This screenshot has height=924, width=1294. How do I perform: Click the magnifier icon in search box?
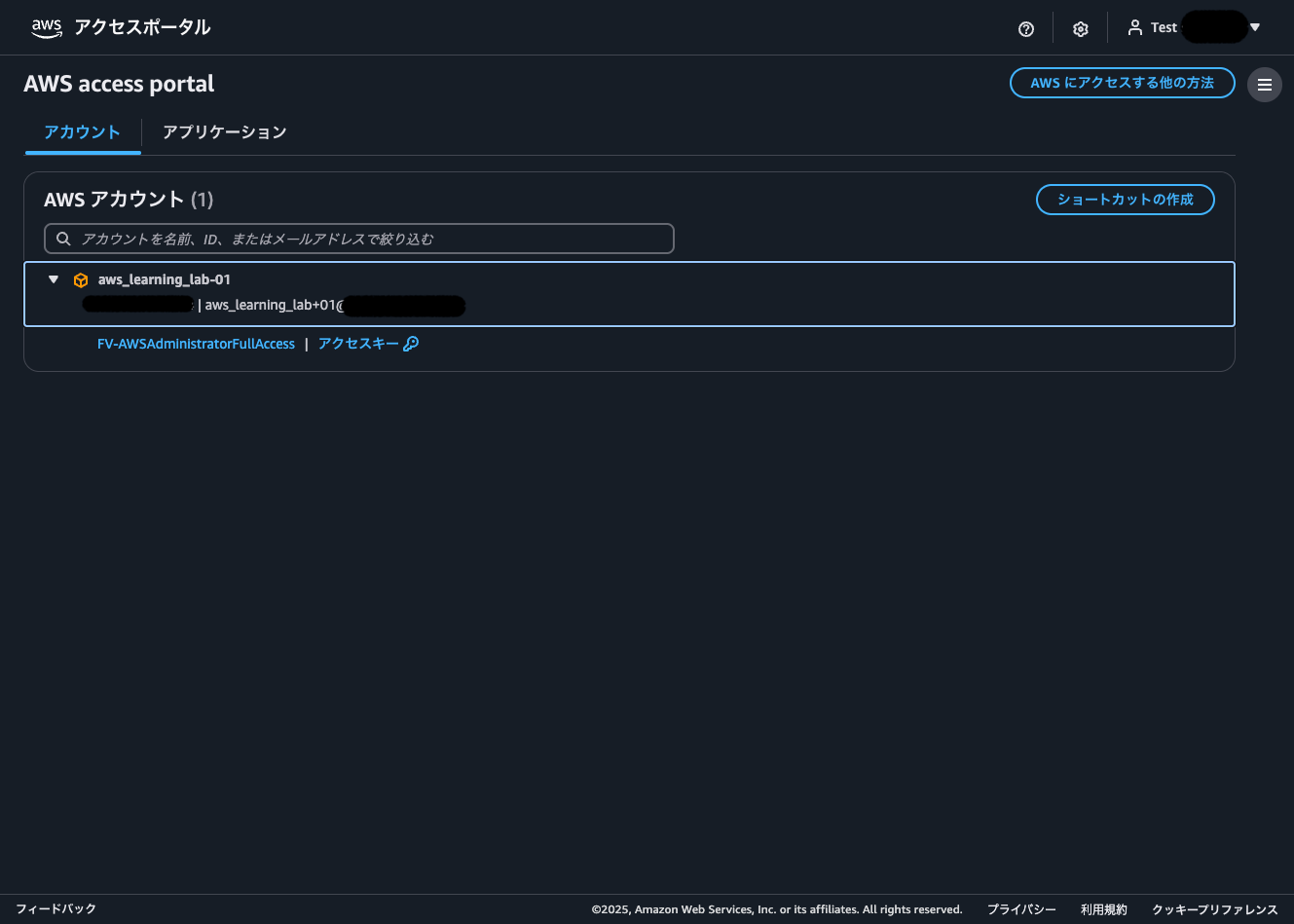click(63, 239)
